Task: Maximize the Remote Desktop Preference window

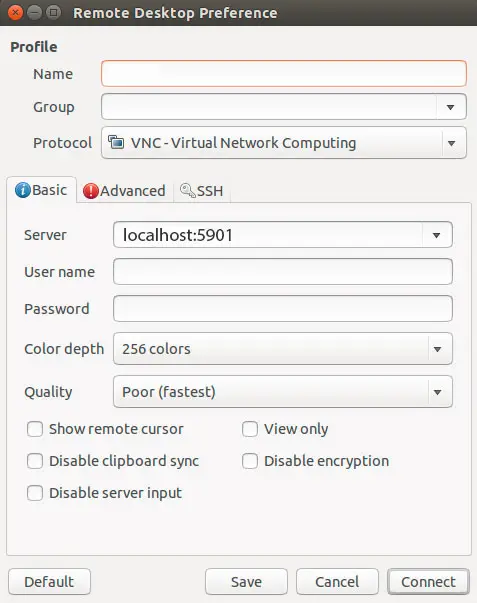Action: click(x=53, y=13)
